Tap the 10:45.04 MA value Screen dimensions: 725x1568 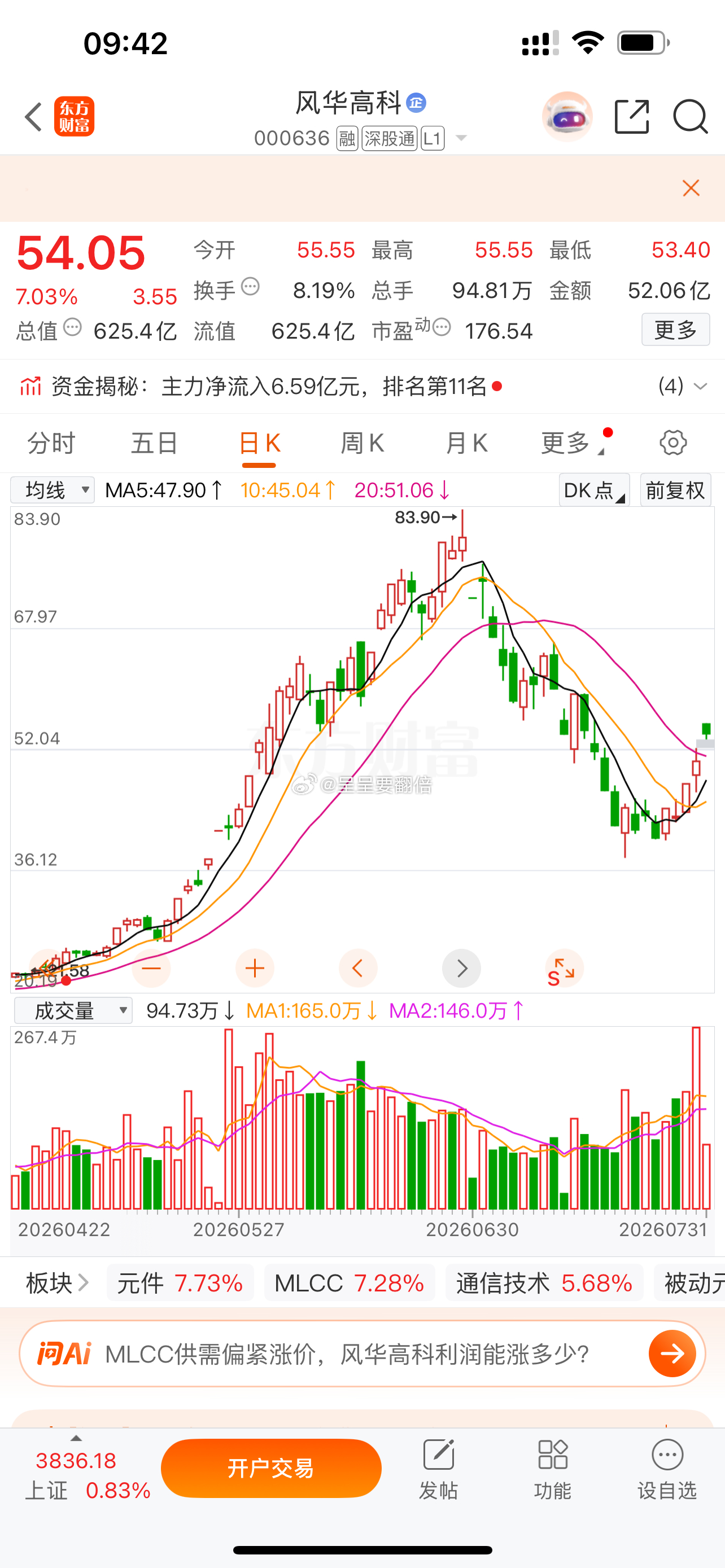pos(288,490)
